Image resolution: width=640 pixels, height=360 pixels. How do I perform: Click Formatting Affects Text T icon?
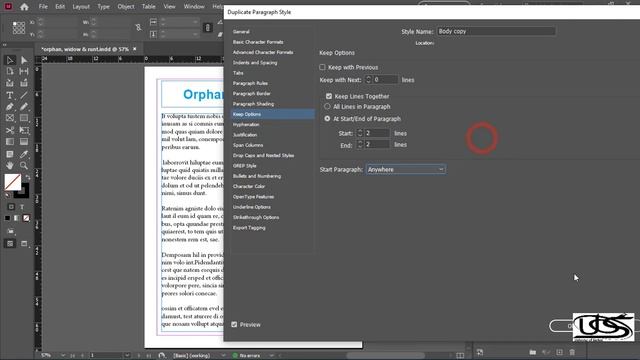pyautogui.click(x=22, y=207)
